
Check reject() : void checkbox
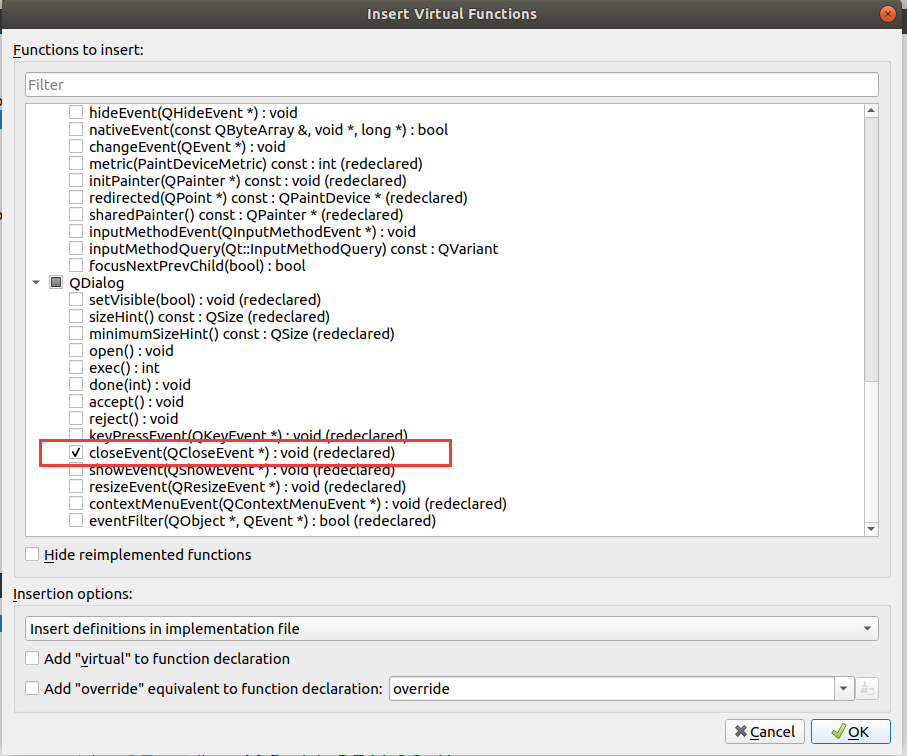pos(76,418)
